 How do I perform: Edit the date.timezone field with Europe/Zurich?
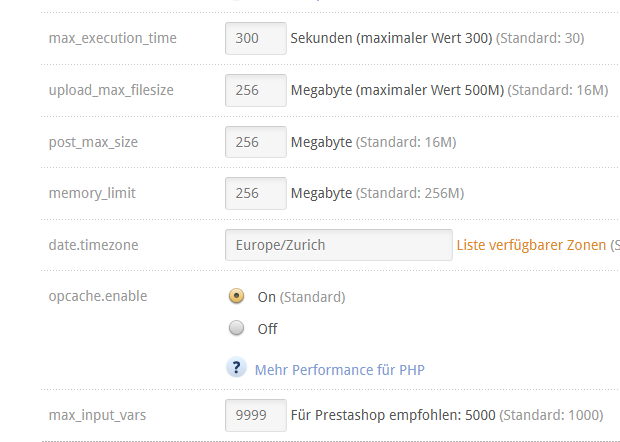click(339, 245)
